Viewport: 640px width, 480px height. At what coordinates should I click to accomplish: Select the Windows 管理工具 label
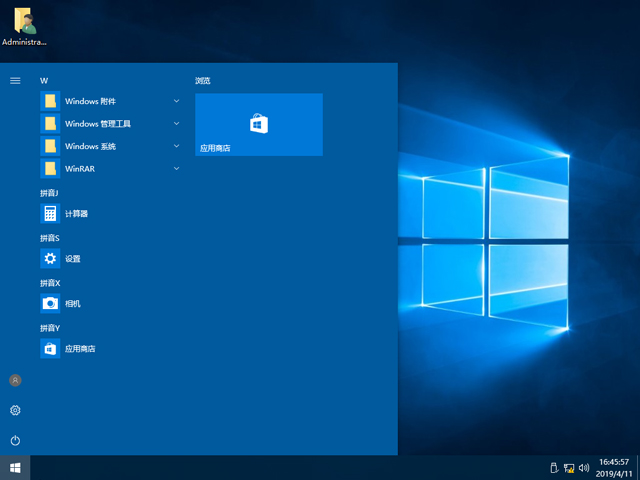tap(98, 124)
